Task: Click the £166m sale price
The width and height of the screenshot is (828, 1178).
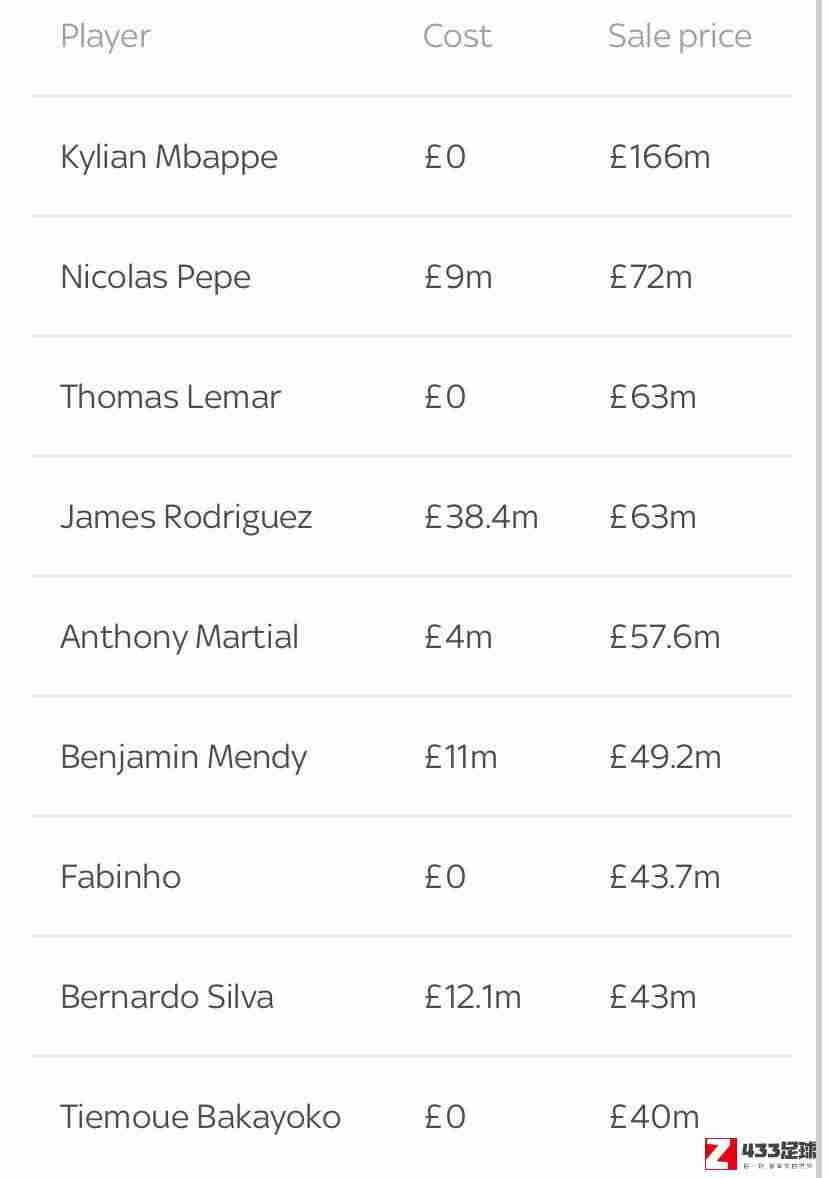Action: pos(660,157)
